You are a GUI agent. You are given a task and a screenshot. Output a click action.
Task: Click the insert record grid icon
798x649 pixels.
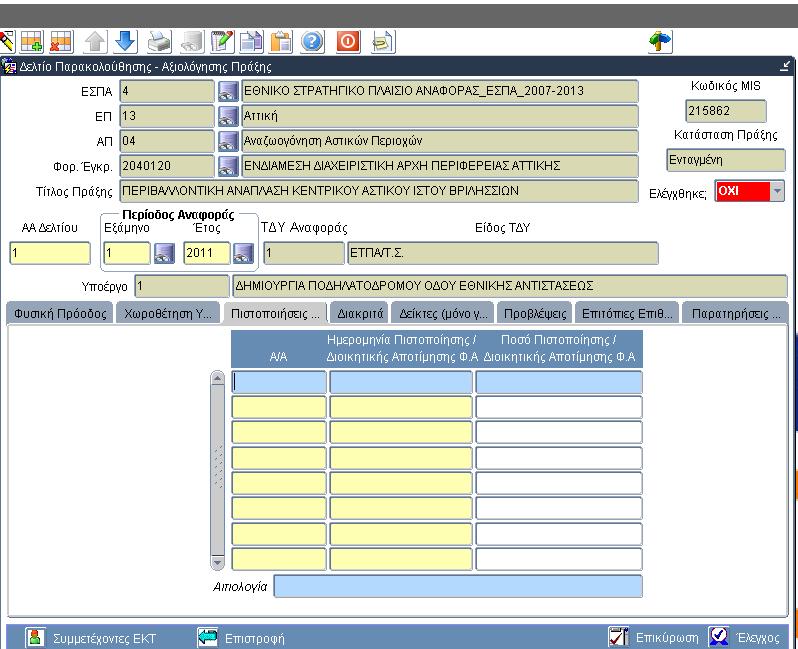pyautogui.click(x=32, y=41)
